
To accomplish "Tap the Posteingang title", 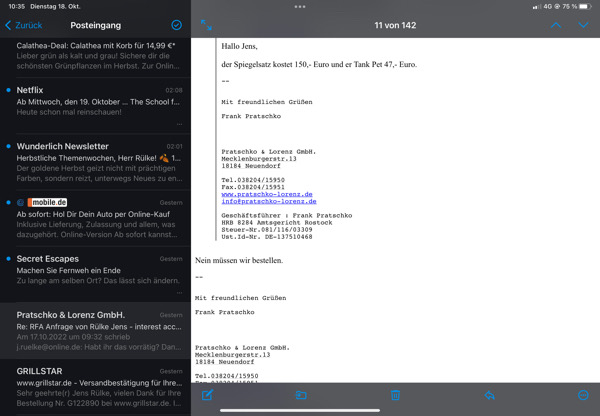I will click(96, 25).
